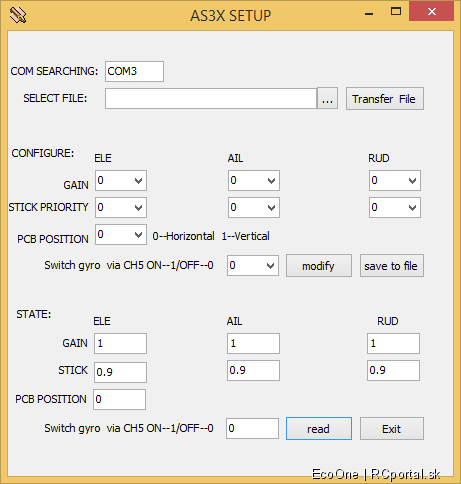Expand ELE STICK PRIORITY dropdown
This screenshot has height=484, width=461.
121,207
